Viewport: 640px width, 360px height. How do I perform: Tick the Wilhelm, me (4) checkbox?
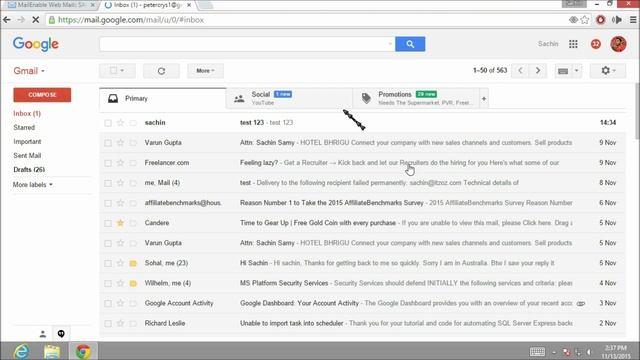tap(108, 283)
